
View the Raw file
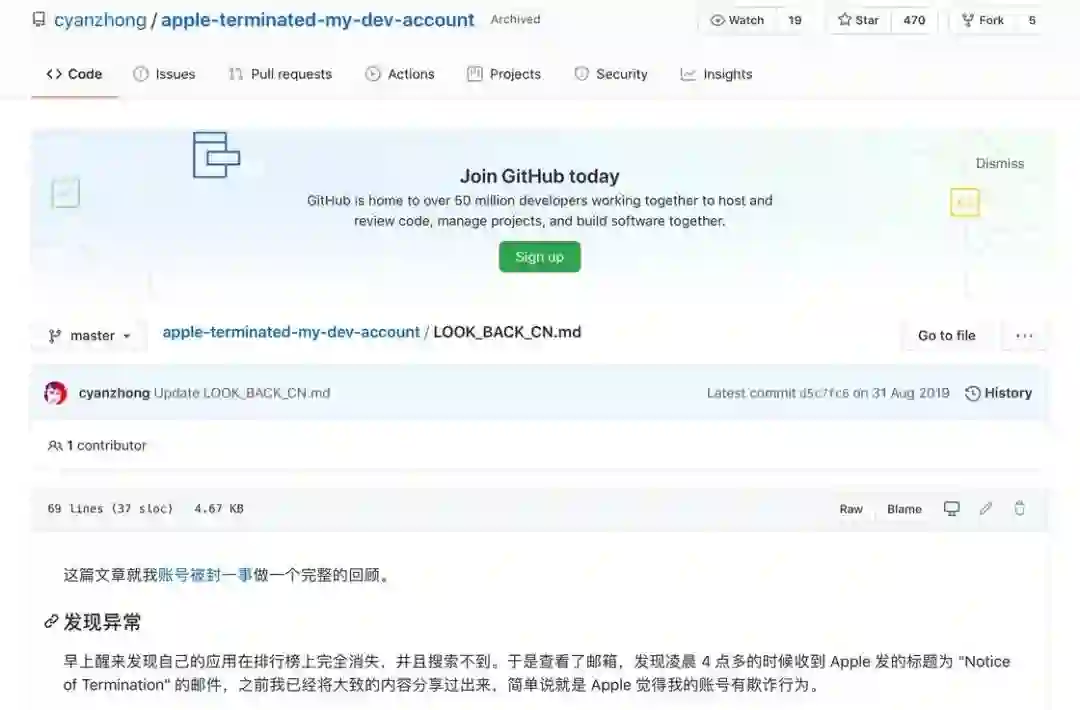851,509
